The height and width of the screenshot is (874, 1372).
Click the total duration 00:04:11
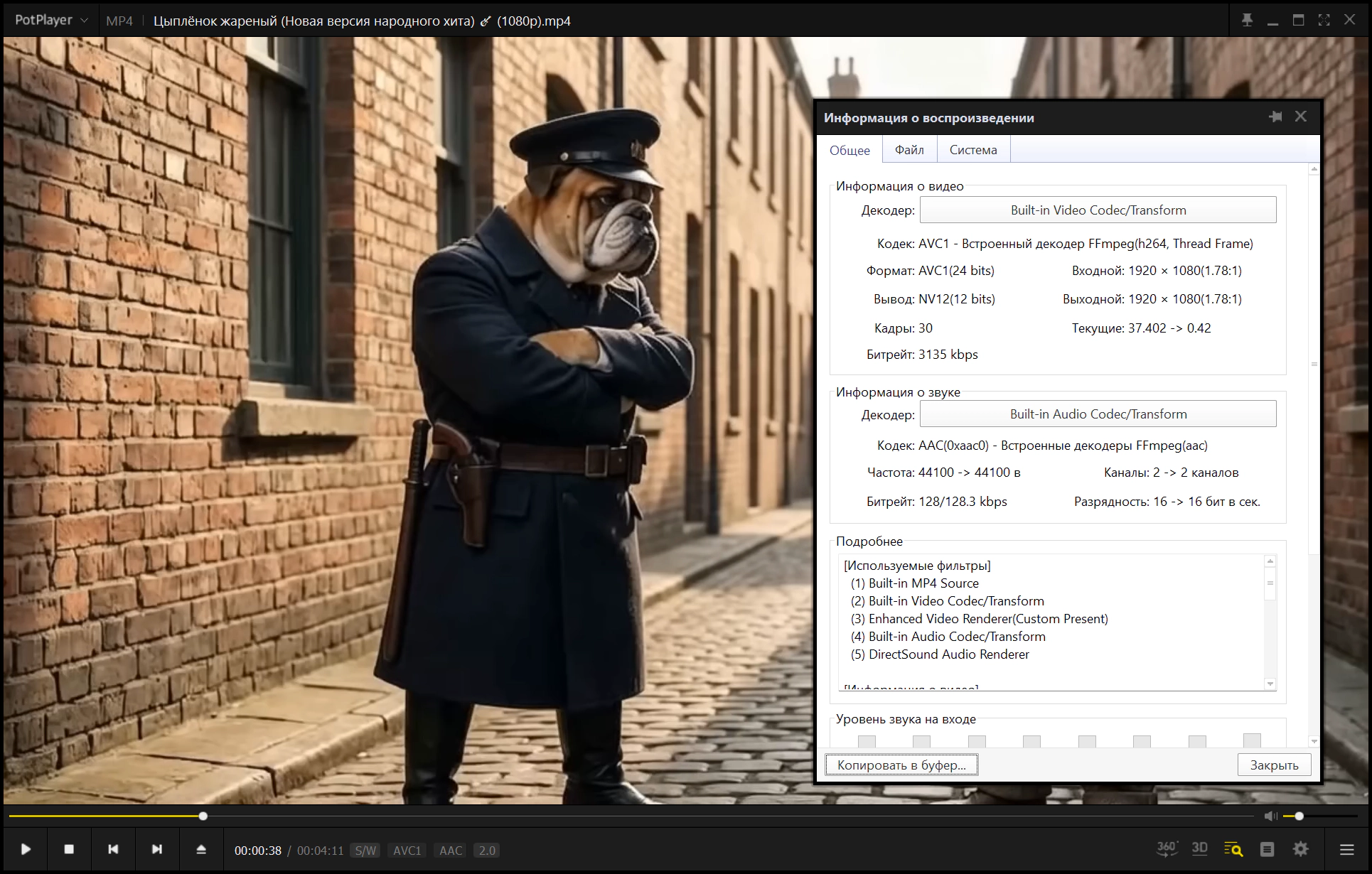click(321, 851)
